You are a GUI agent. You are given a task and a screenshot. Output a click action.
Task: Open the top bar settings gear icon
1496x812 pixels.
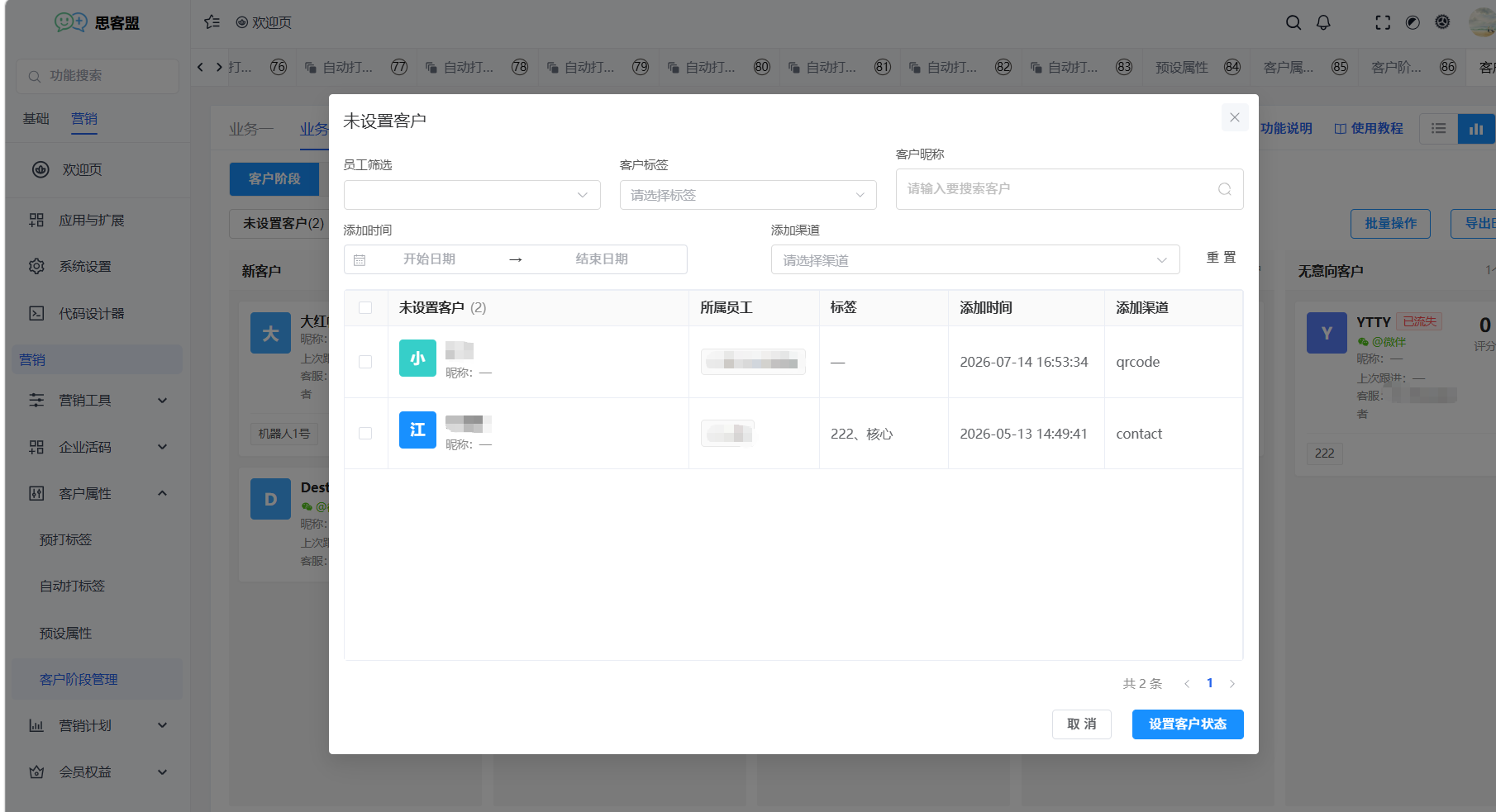1442,22
